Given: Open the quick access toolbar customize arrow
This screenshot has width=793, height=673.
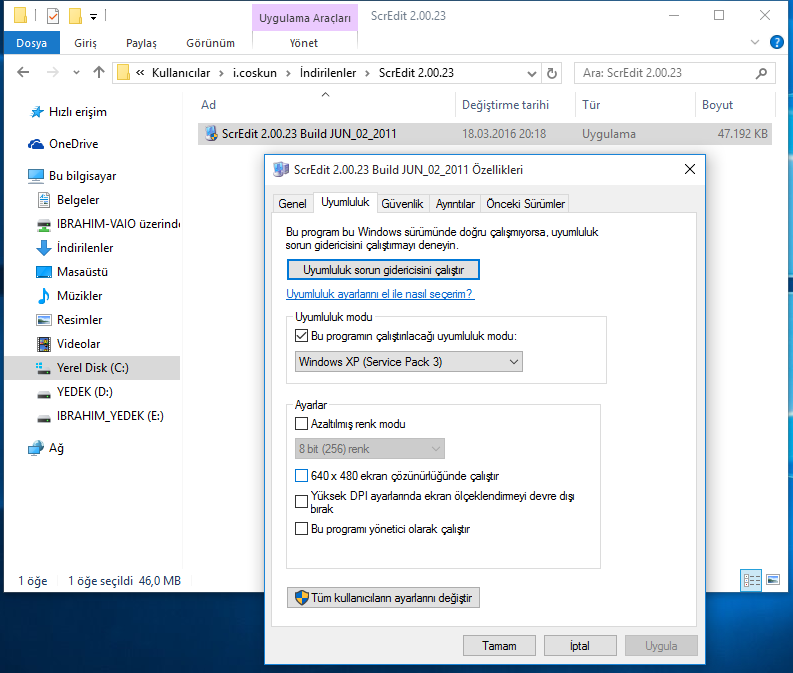Looking at the screenshot, I should coord(94,17).
